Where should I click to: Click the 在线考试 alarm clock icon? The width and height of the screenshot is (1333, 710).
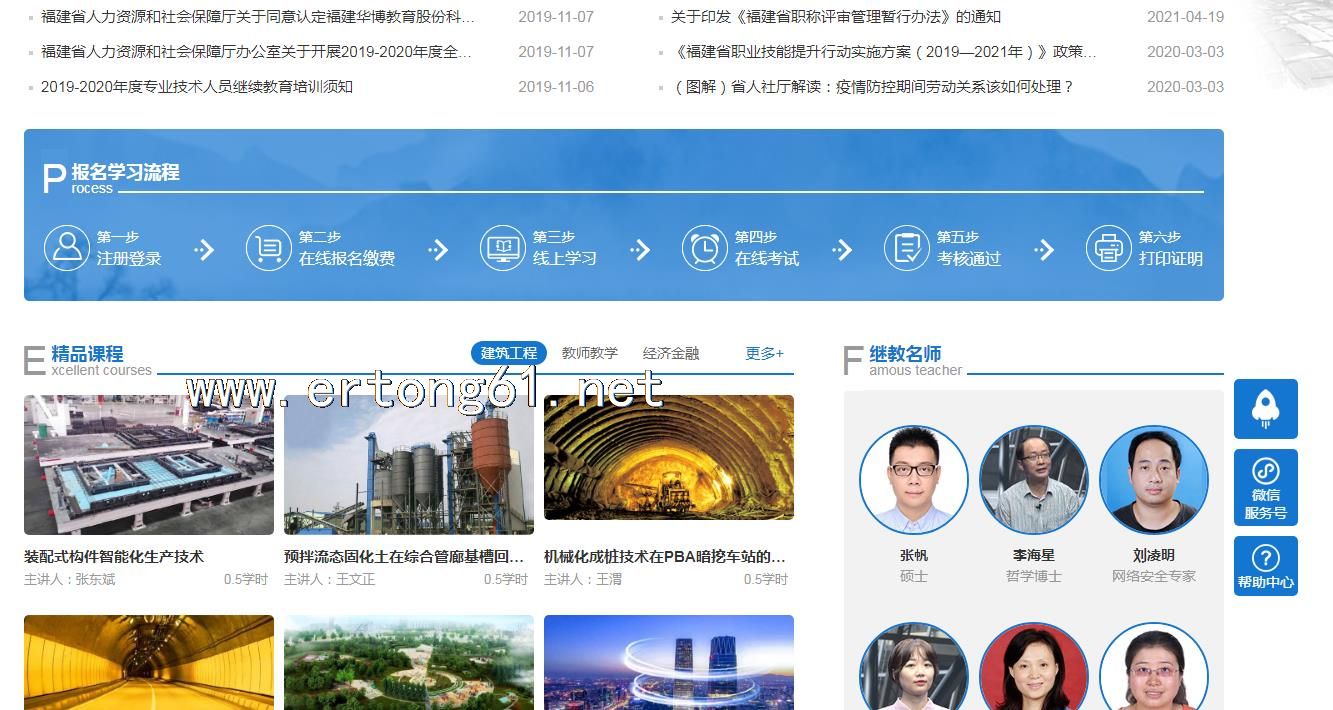tap(705, 248)
